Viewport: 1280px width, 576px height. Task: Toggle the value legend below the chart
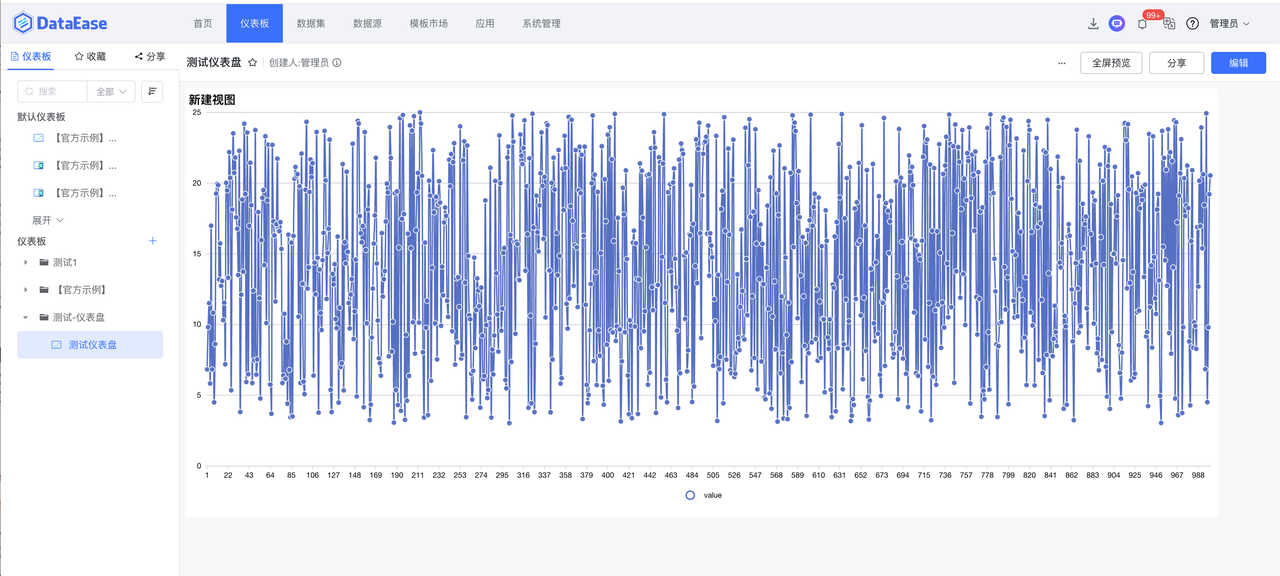(x=702, y=494)
